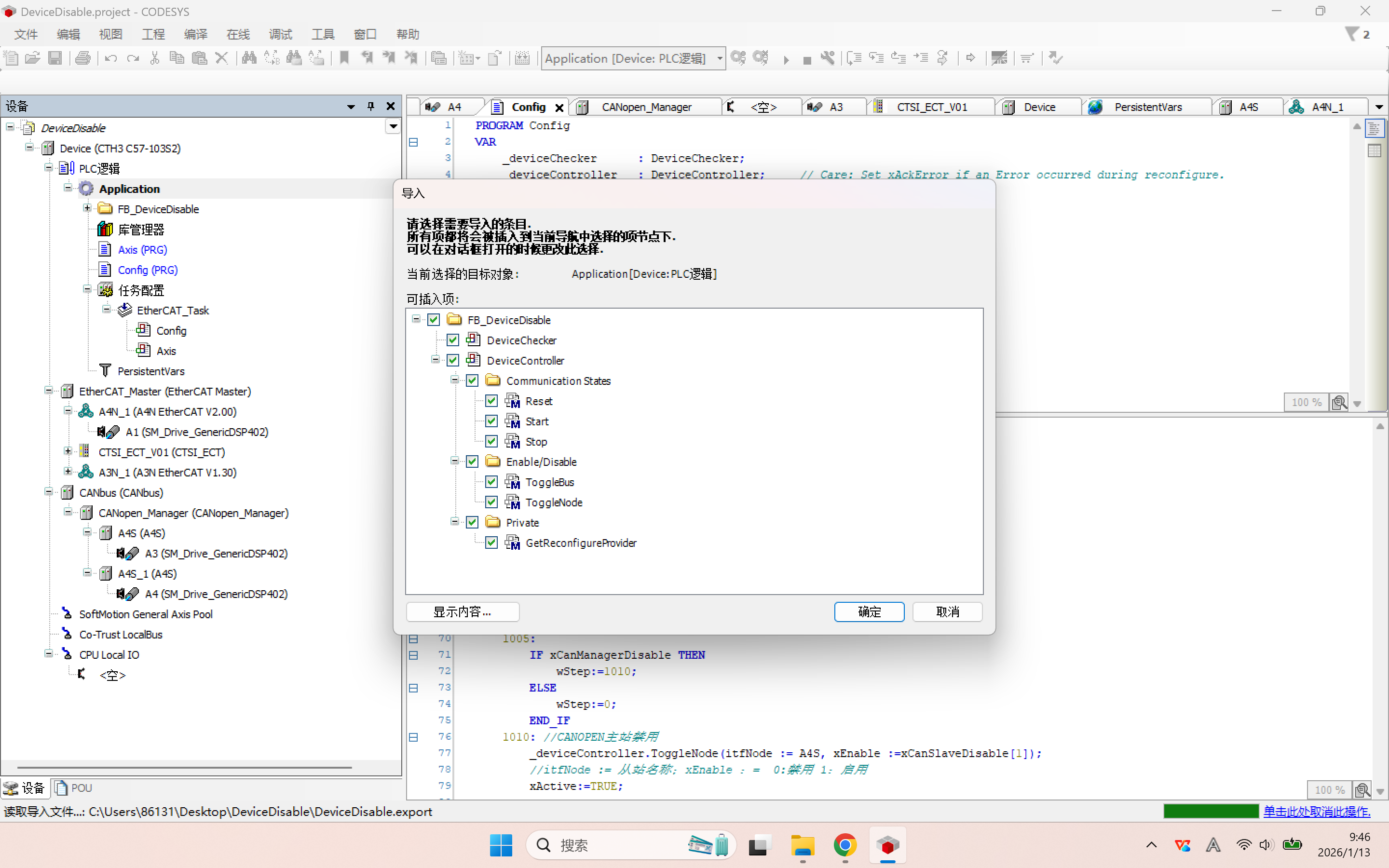Open File Explorer from the taskbar
The image size is (1389, 868).
coord(803,845)
